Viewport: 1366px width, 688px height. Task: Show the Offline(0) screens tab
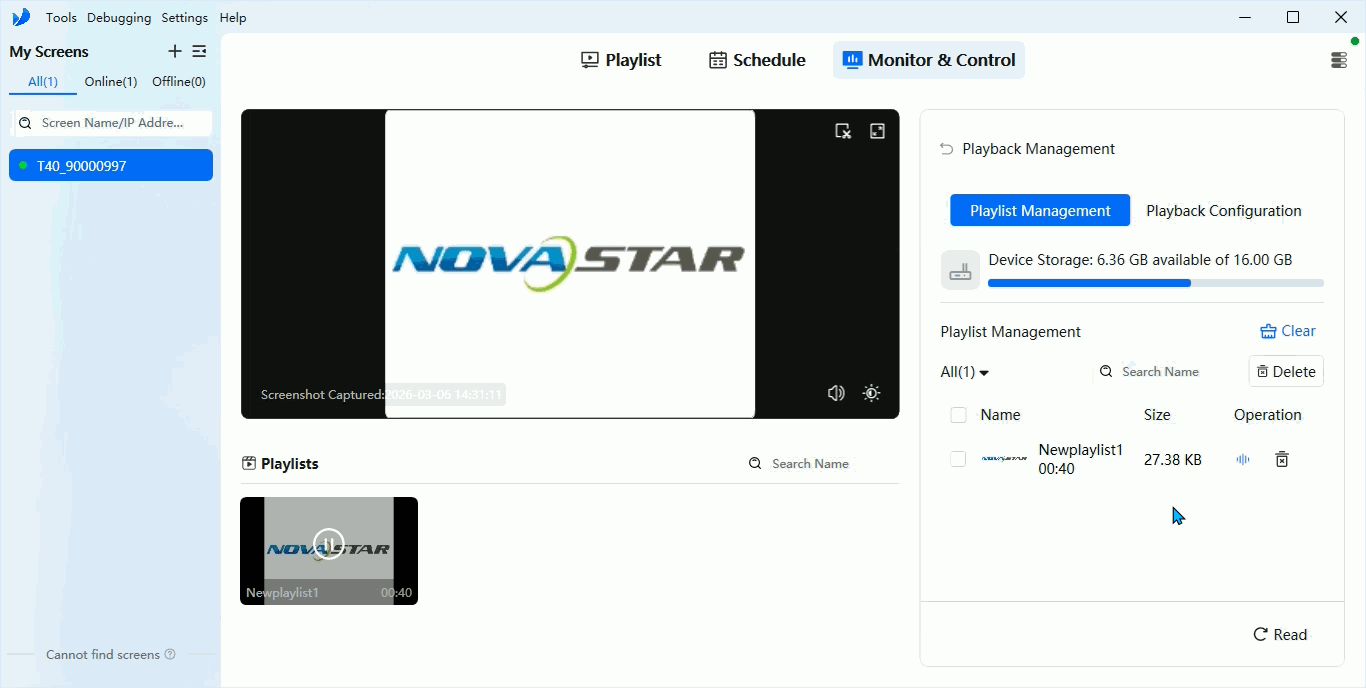click(x=179, y=82)
